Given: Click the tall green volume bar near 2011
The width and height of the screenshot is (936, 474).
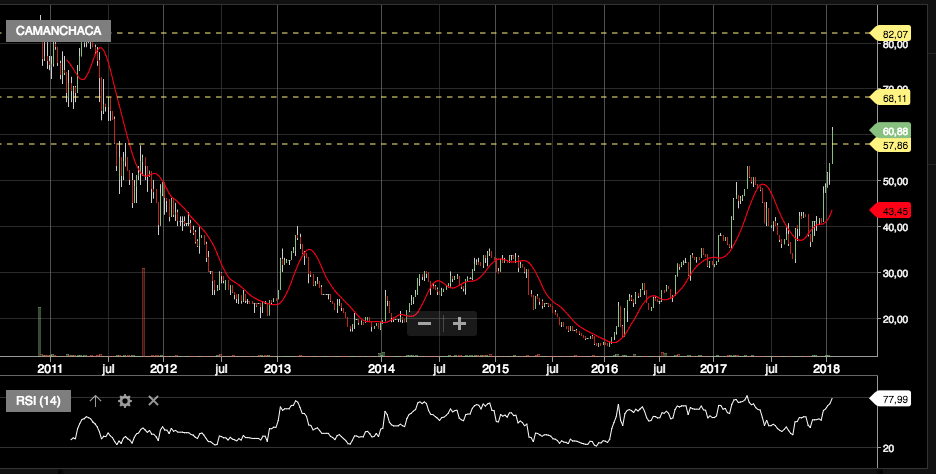Looking at the screenshot, I should pyautogui.click(x=39, y=330).
